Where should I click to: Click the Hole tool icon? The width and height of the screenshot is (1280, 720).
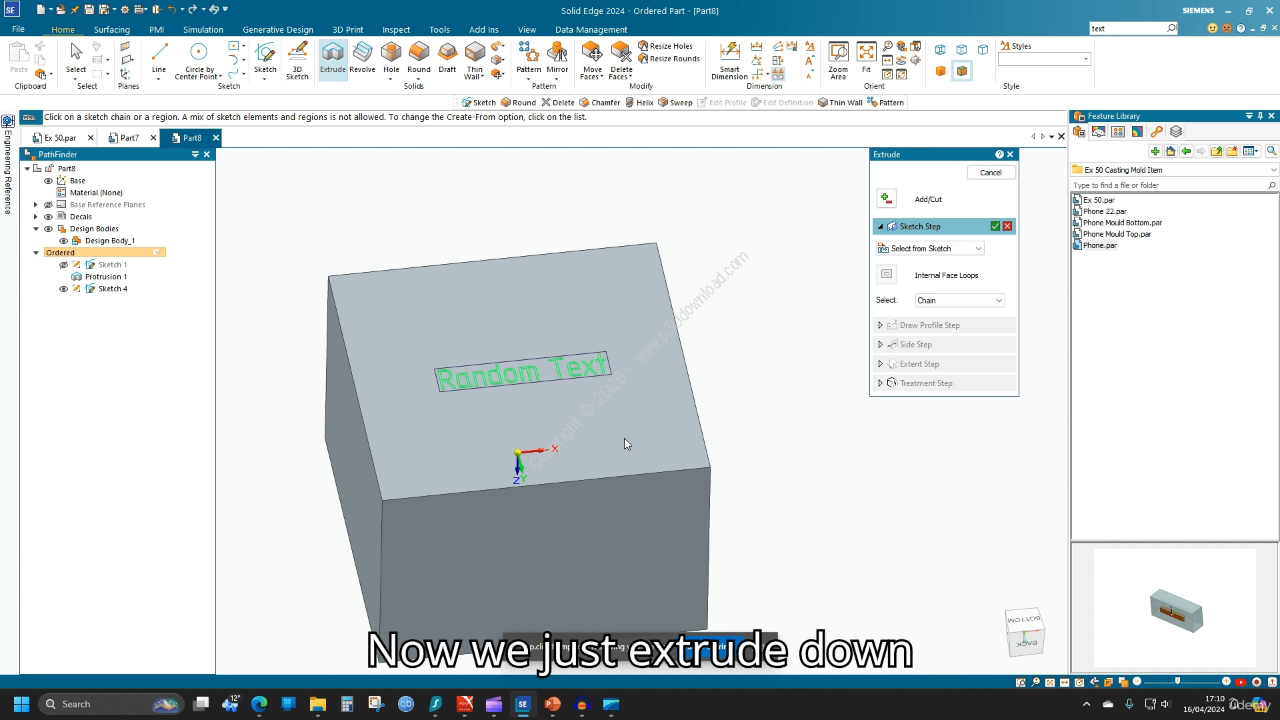pyautogui.click(x=391, y=57)
